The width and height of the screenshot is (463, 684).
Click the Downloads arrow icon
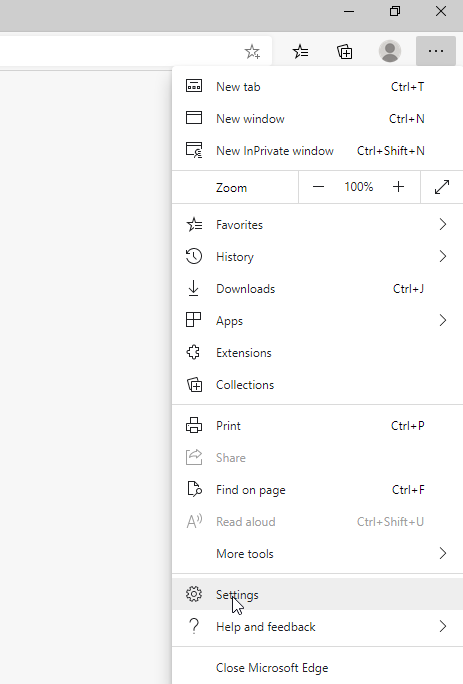(x=193, y=288)
